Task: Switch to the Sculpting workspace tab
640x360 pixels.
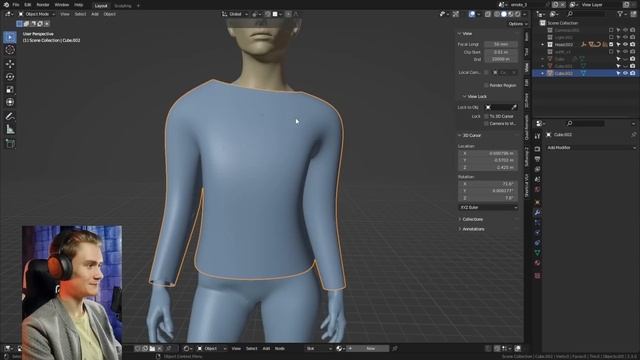Action: pos(122,6)
